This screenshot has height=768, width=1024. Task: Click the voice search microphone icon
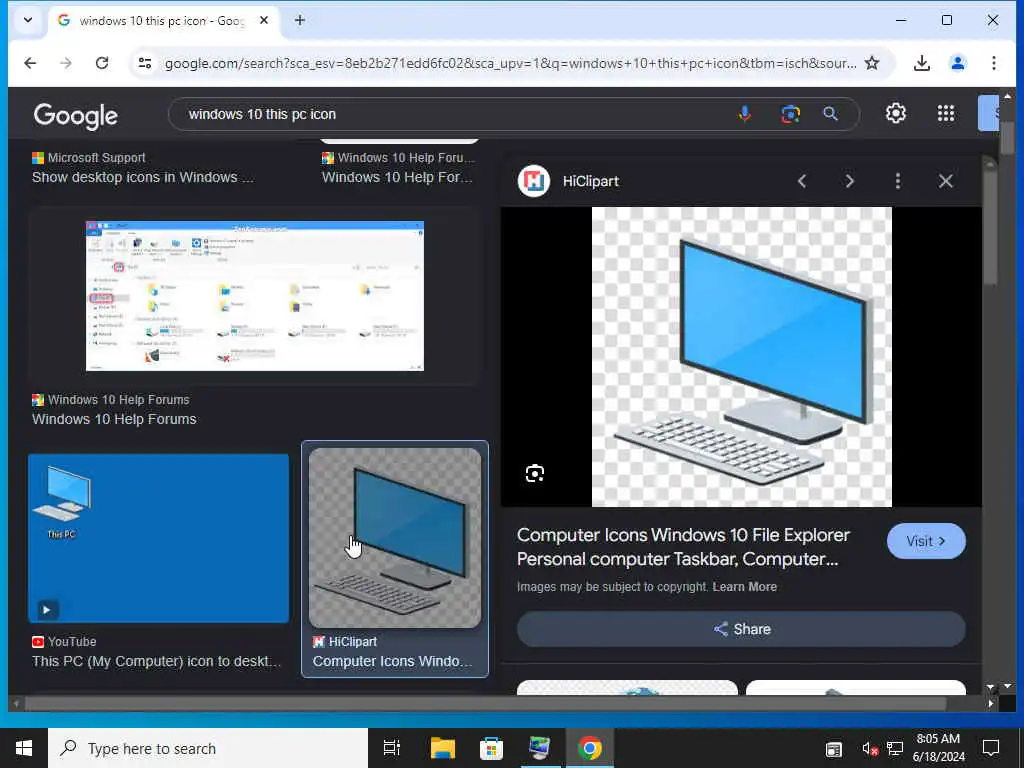click(744, 114)
